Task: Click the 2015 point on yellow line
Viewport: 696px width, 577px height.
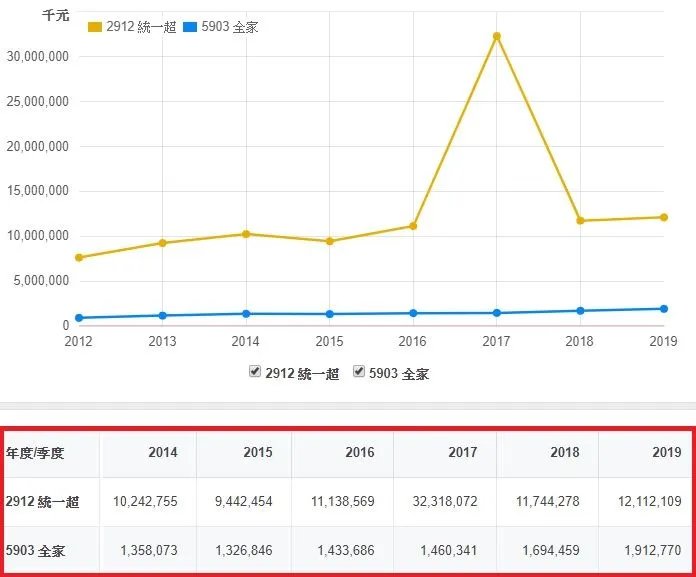Action: pyautogui.click(x=330, y=241)
